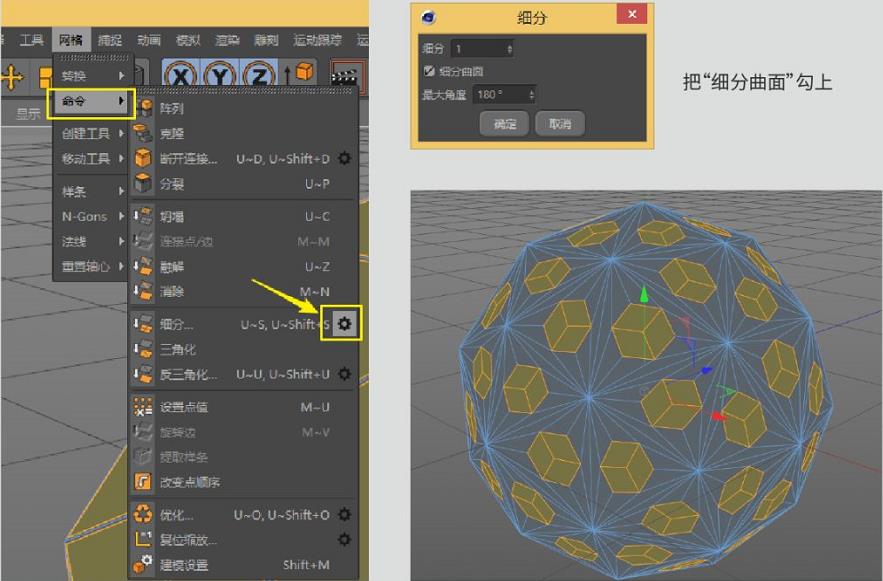883x581 pixels.
Task: Click the 优化 command icon
Action: (x=143, y=515)
